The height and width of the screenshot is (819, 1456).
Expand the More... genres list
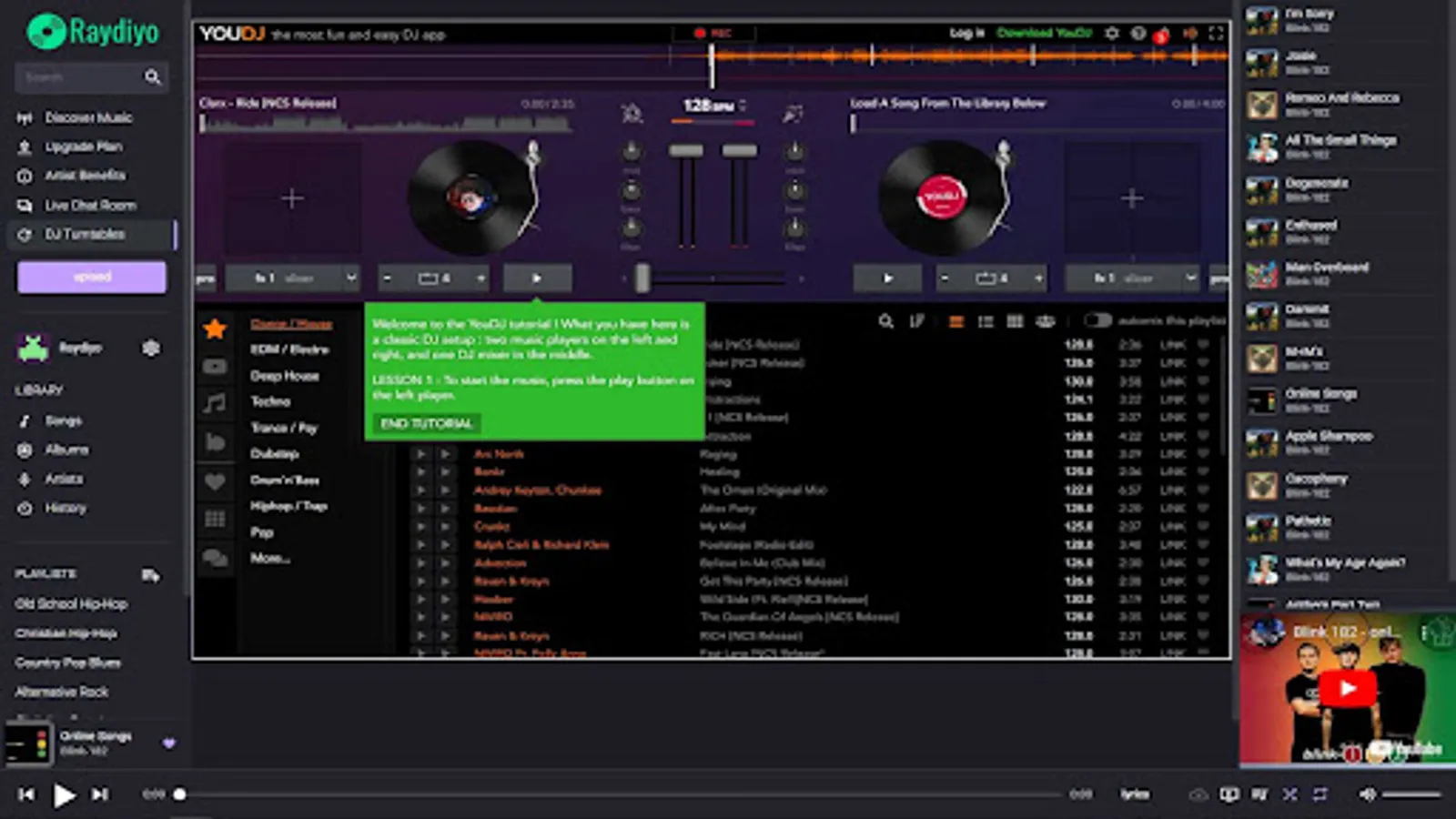coord(270,558)
